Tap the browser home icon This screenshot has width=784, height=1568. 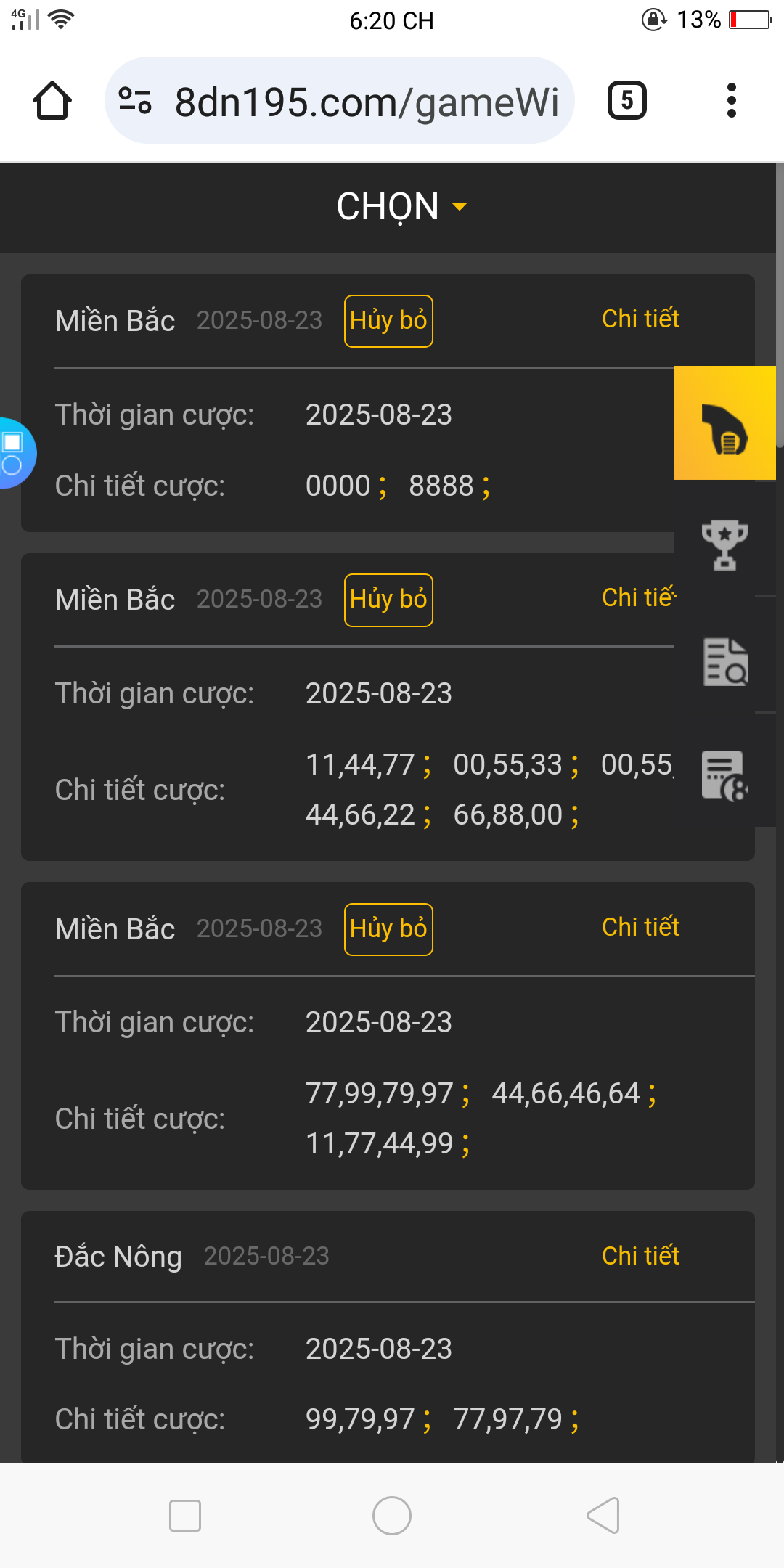[52, 100]
